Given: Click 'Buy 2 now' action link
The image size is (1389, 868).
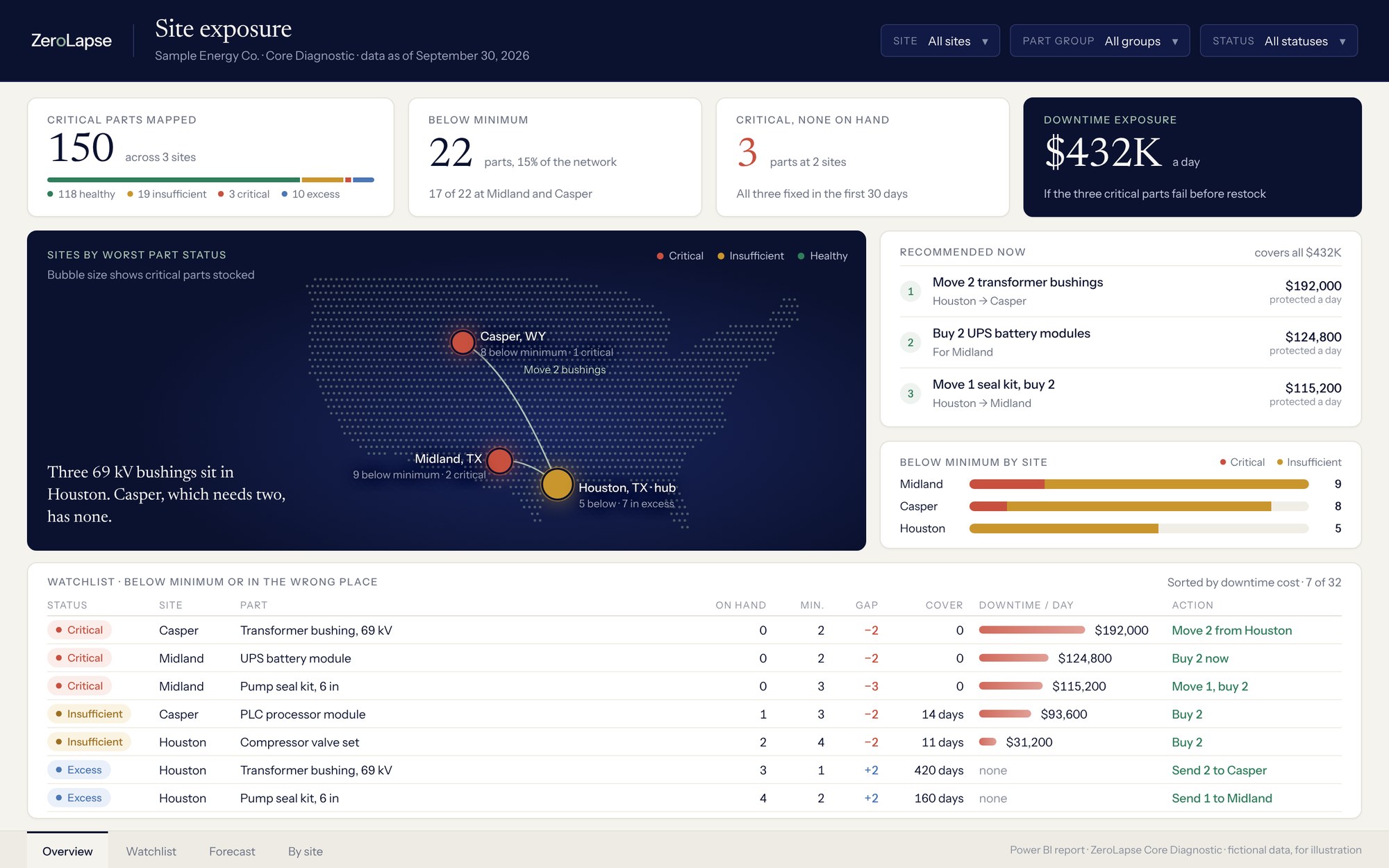Looking at the screenshot, I should (x=1199, y=658).
